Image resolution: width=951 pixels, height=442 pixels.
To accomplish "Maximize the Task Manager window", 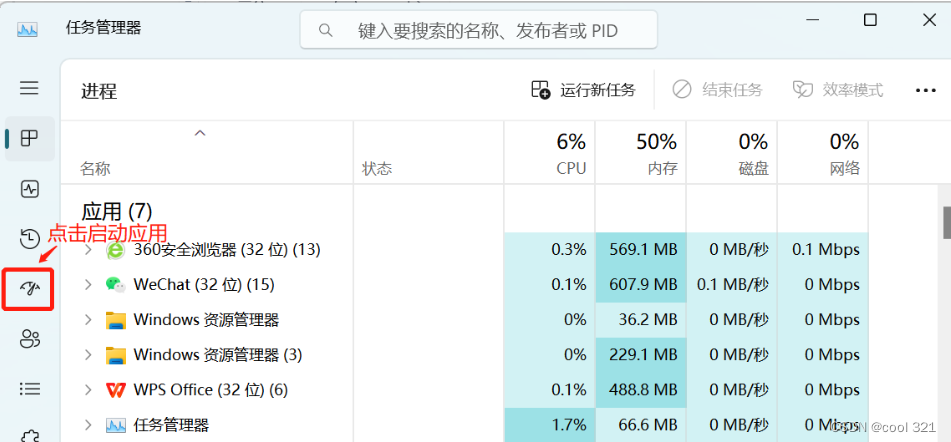I will click(870, 19).
